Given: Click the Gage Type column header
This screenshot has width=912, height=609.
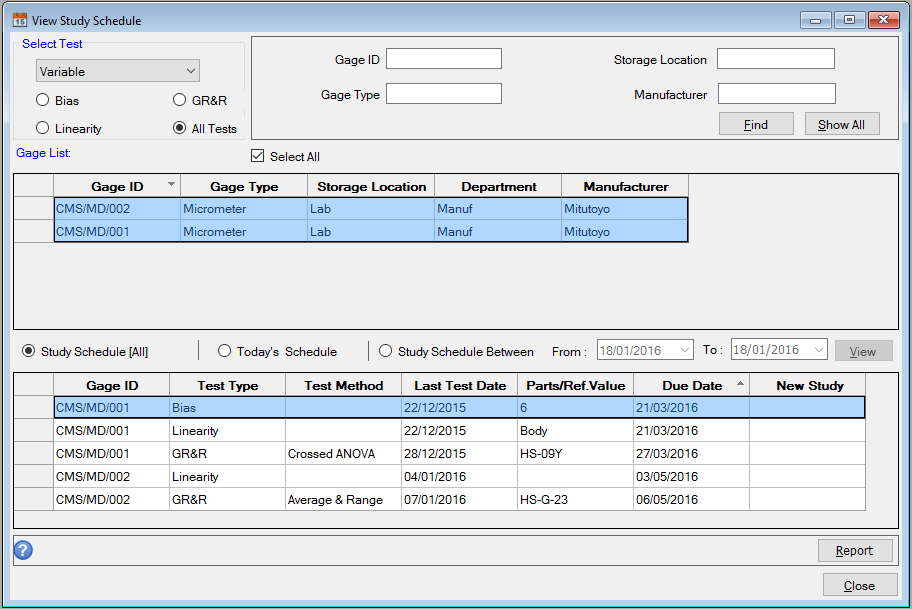Looking at the screenshot, I should pos(244,187).
